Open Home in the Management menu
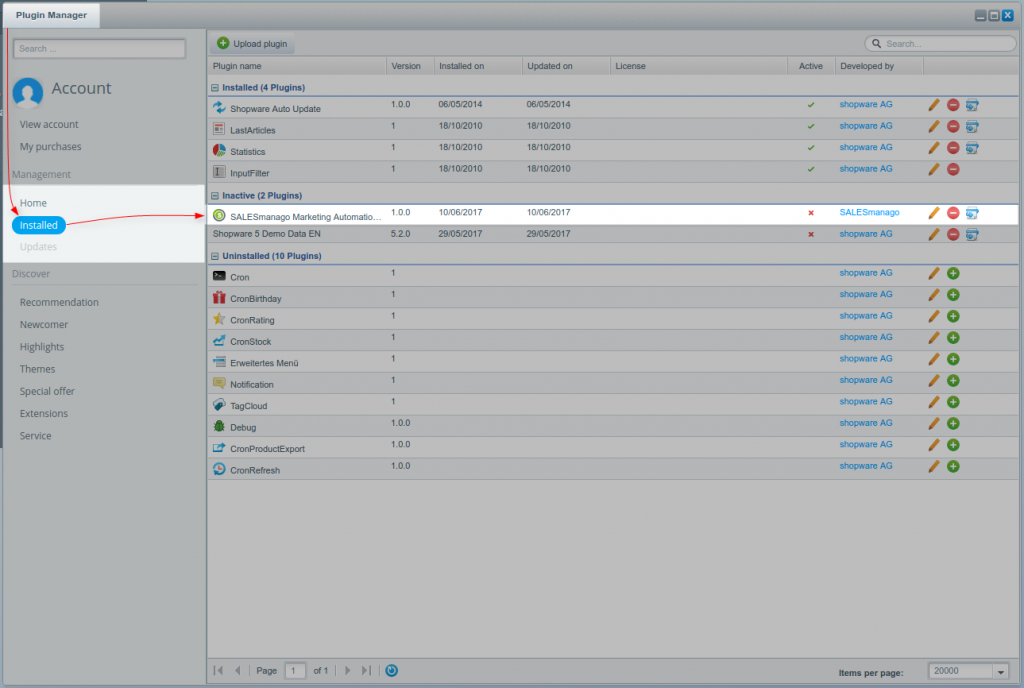Screen dimensions: 1024x688 [x=33, y=203]
